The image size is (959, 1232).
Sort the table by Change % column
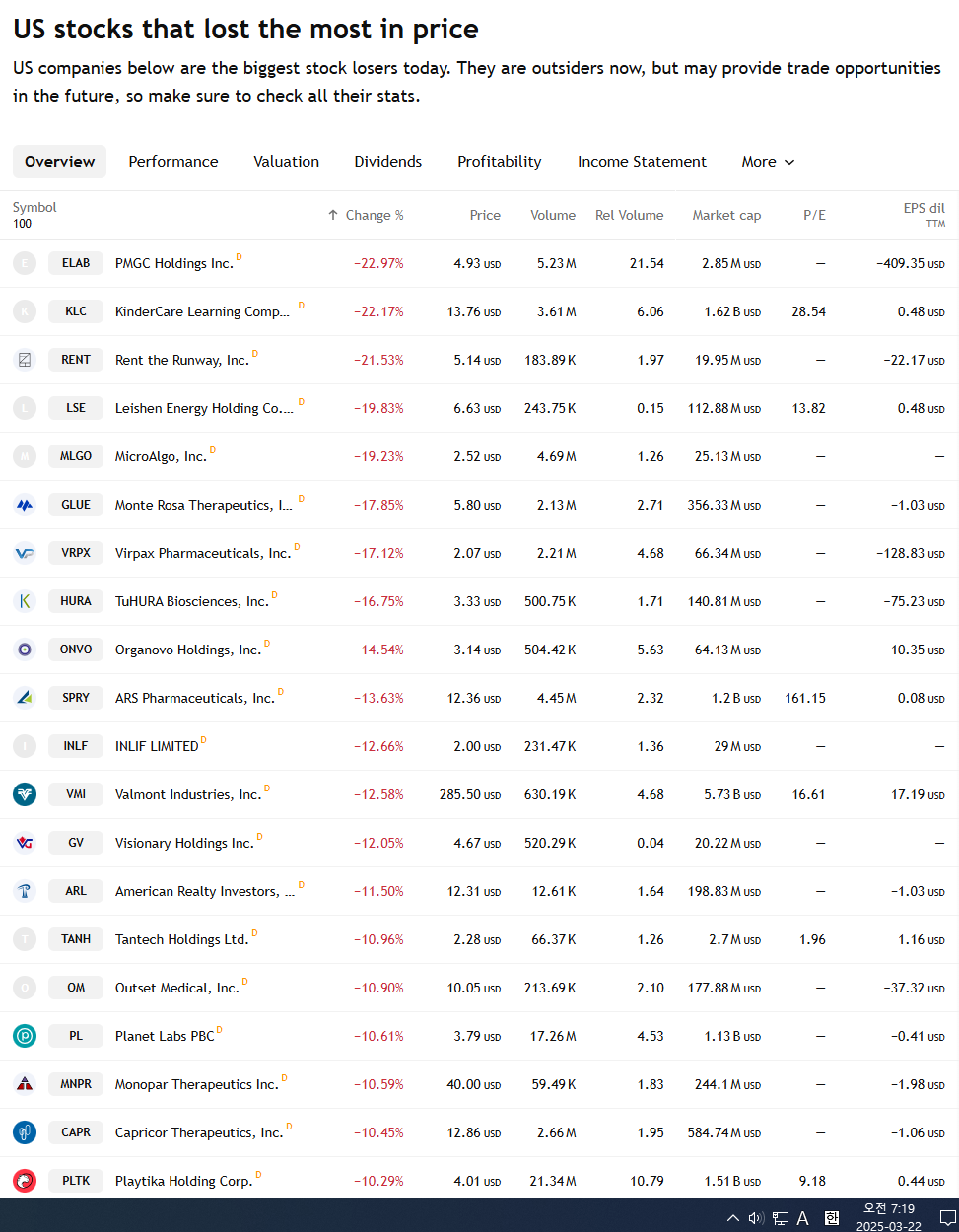366,215
